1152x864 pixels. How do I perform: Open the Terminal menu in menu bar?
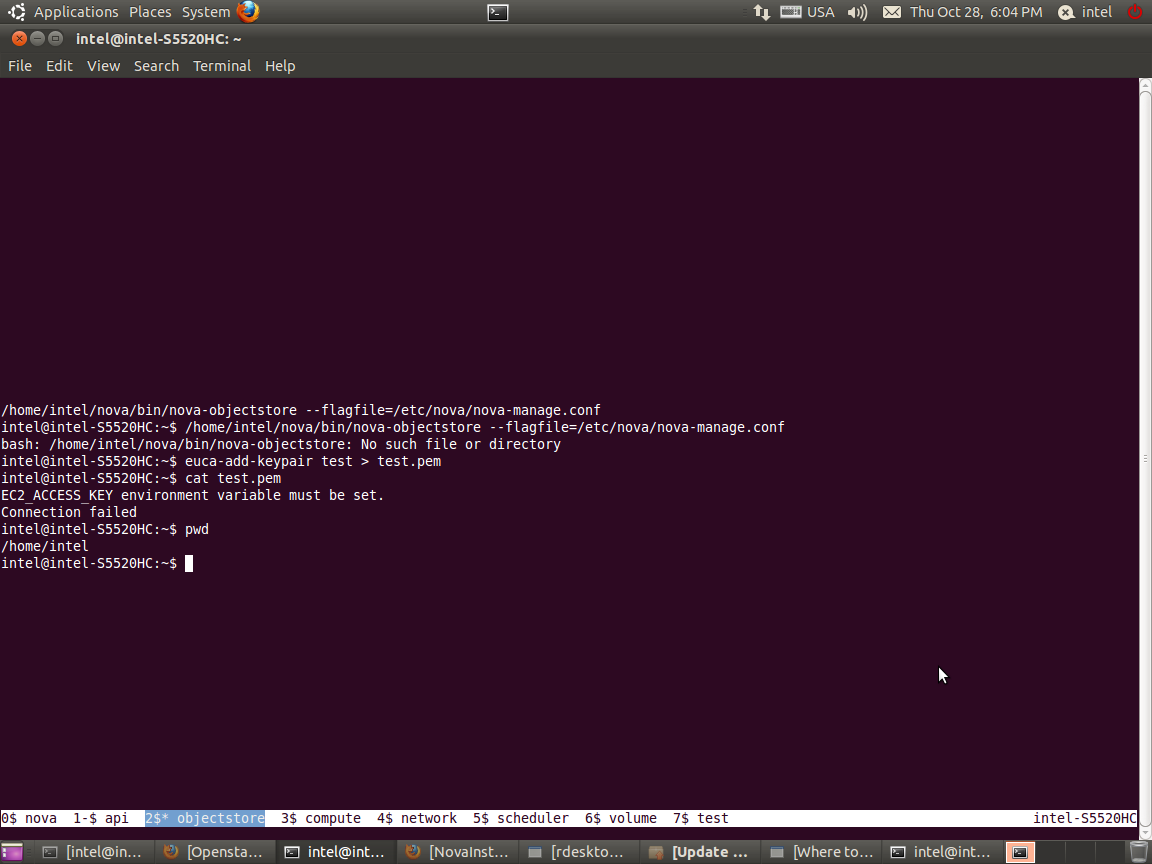[222, 66]
